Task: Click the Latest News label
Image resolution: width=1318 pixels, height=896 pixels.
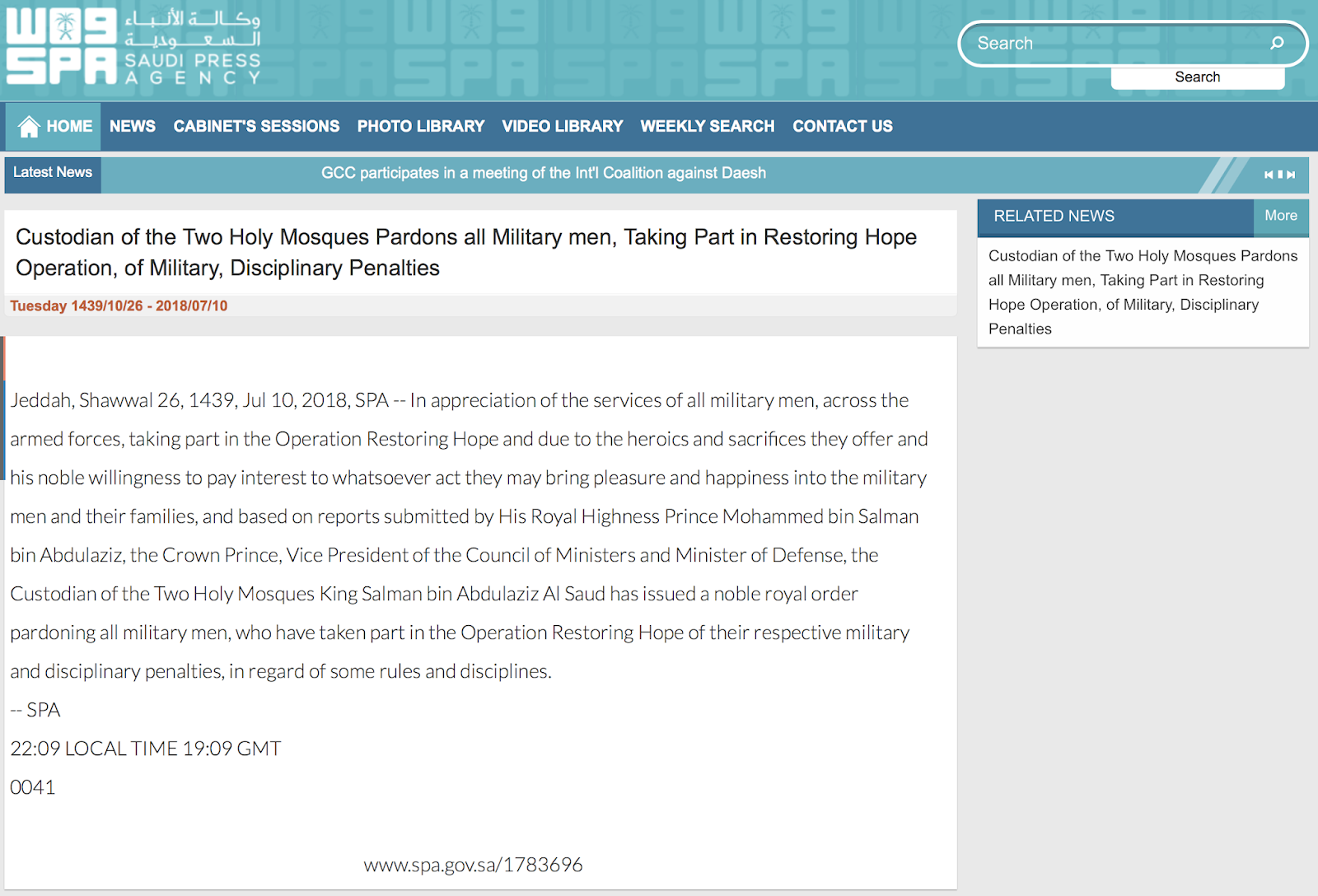Action: [x=53, y=173]
